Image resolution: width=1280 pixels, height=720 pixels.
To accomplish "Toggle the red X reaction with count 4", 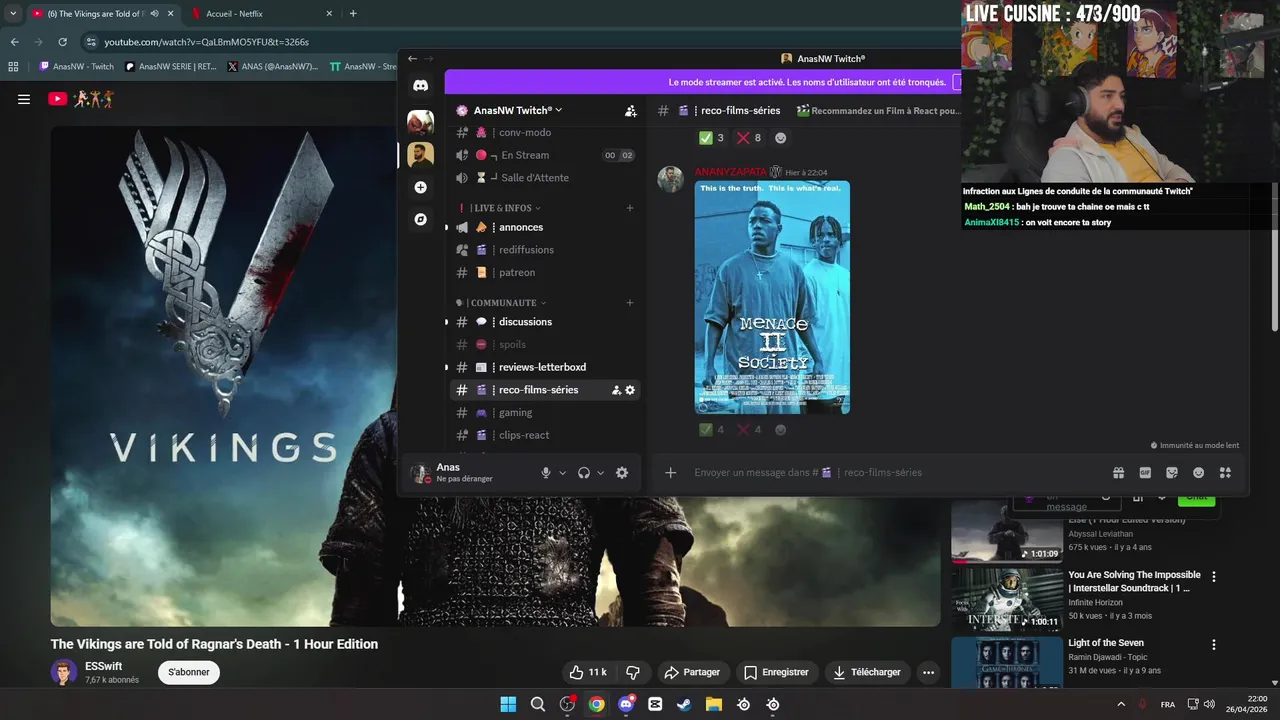I will [749, 430].
